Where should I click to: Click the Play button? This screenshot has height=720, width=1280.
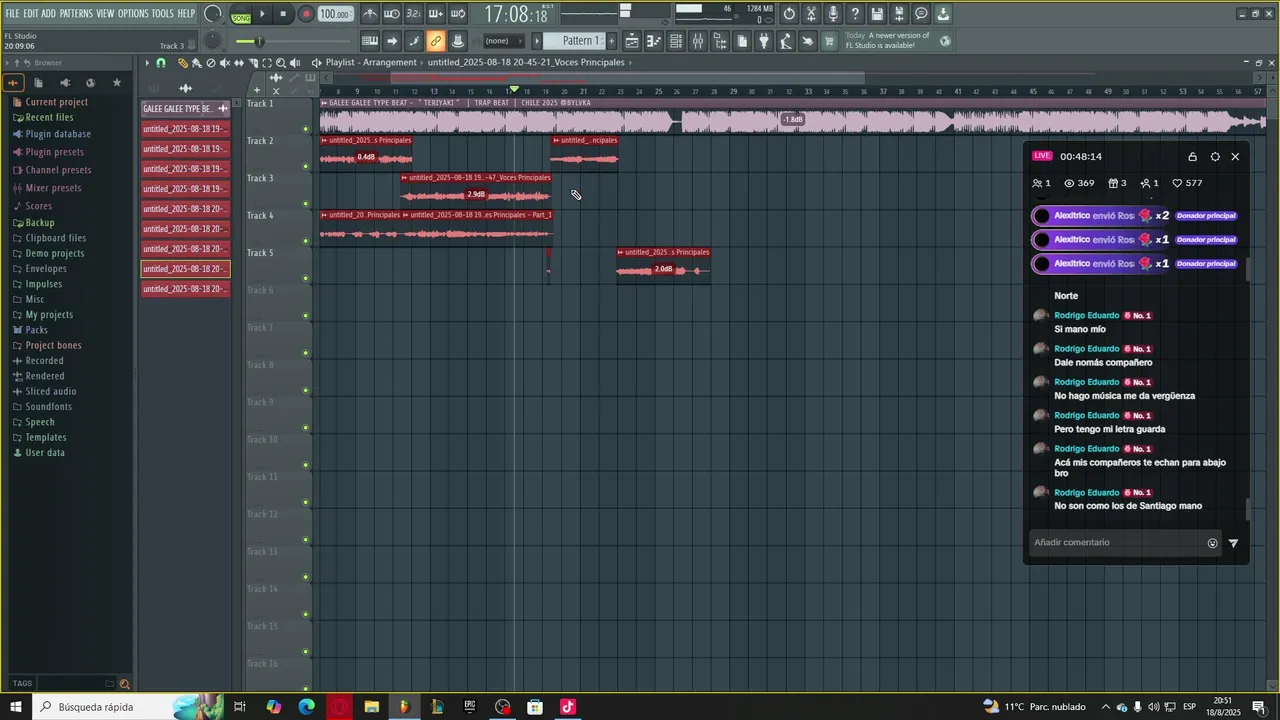[262, 14]
